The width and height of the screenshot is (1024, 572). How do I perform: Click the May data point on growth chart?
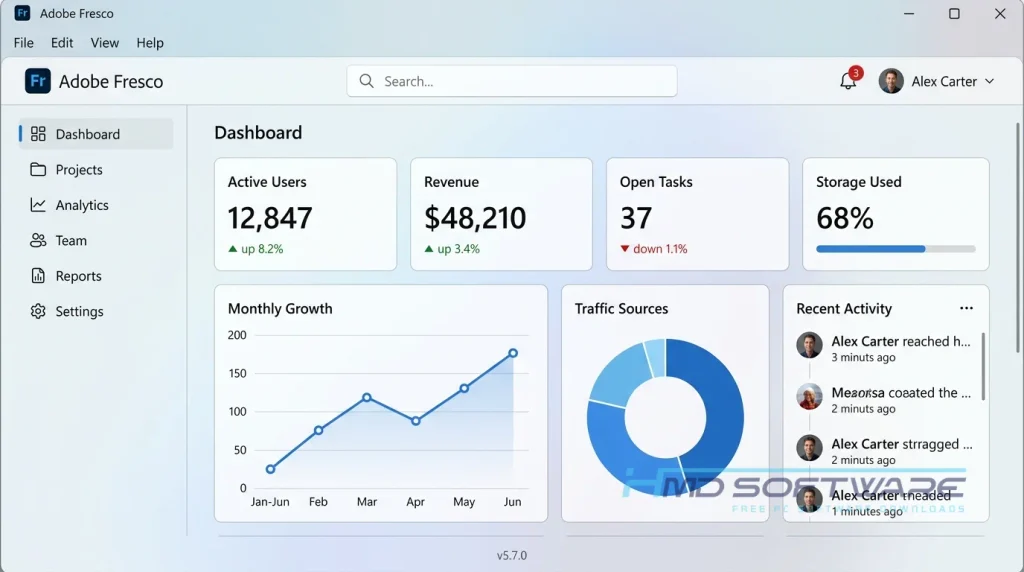tap(464, 389)
